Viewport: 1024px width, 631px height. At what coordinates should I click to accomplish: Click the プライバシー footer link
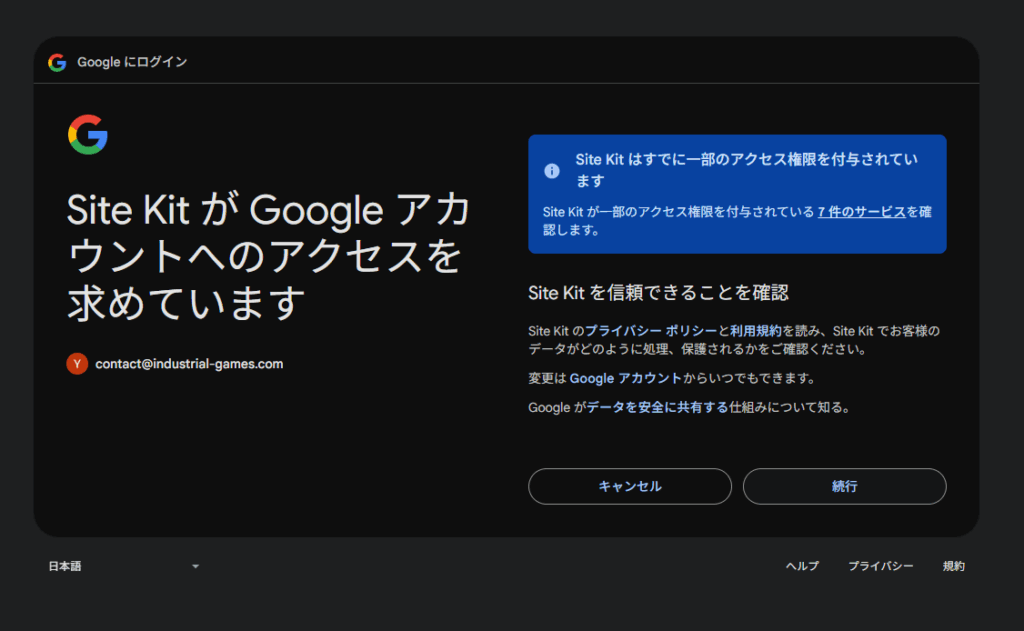coord(880,566)
